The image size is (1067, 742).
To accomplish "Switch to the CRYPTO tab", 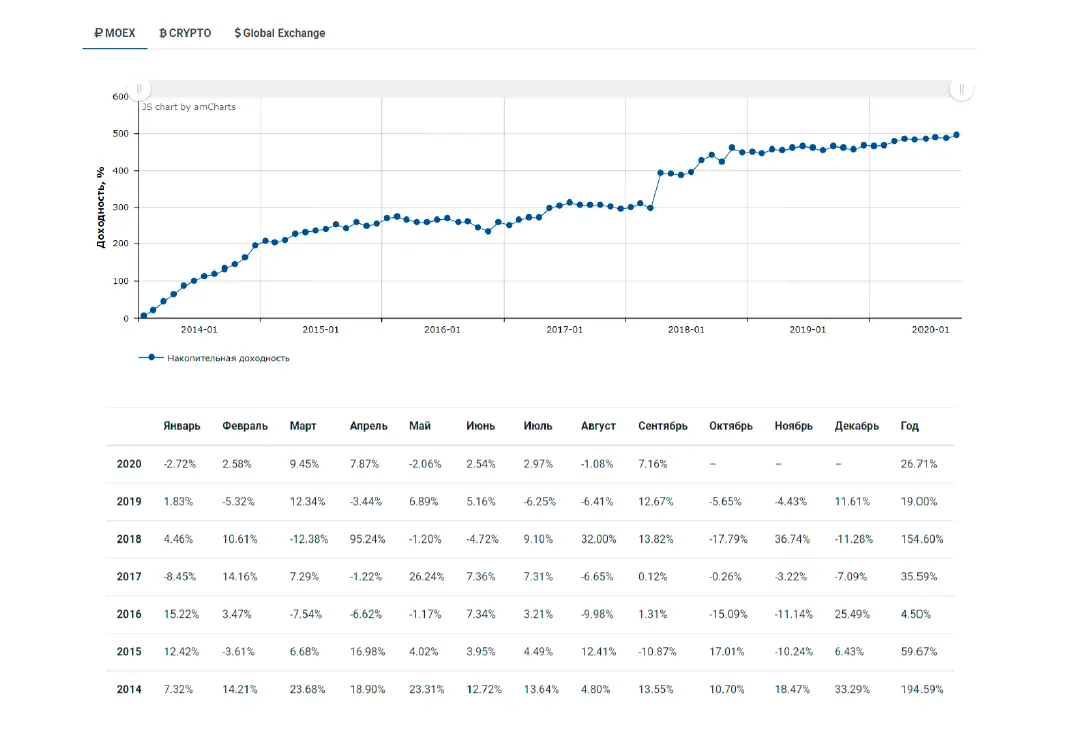I will 185,33.
